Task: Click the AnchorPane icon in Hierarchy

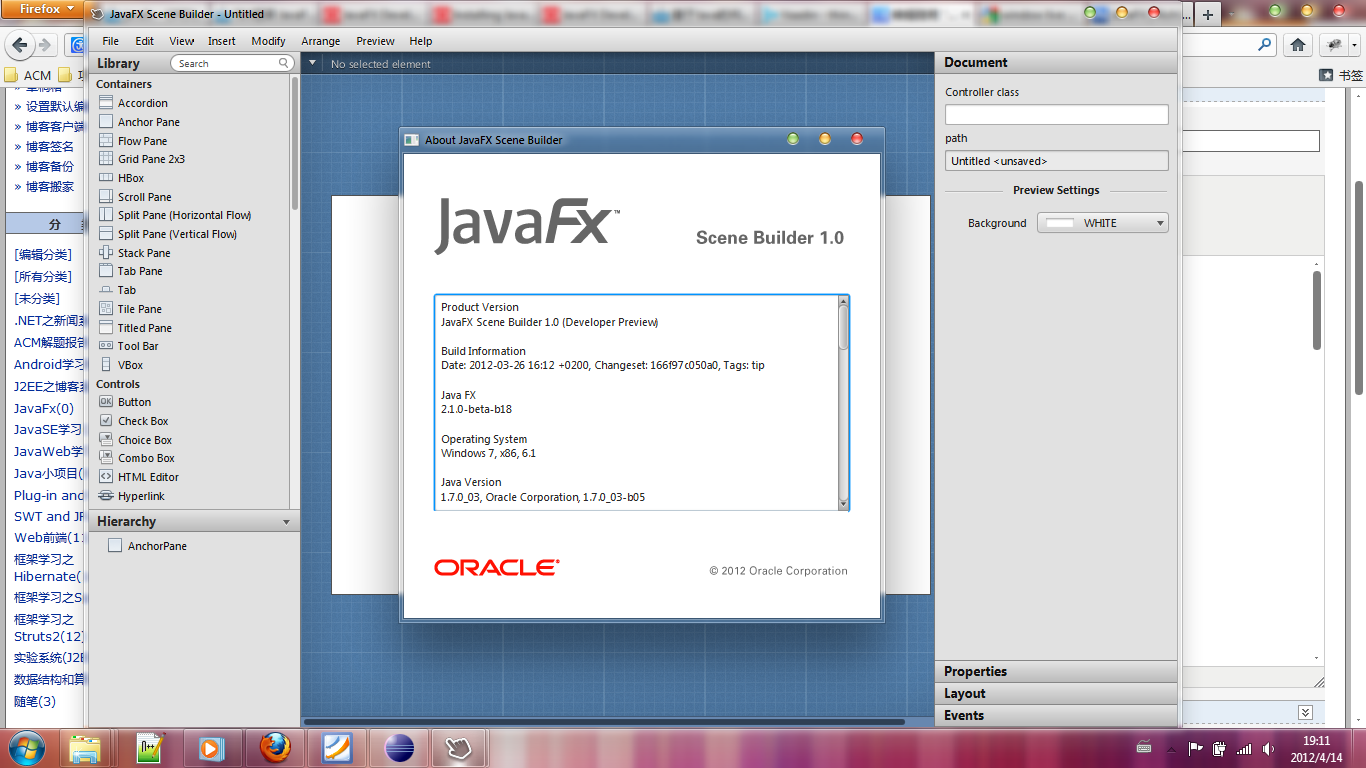Action: [115, 546]
